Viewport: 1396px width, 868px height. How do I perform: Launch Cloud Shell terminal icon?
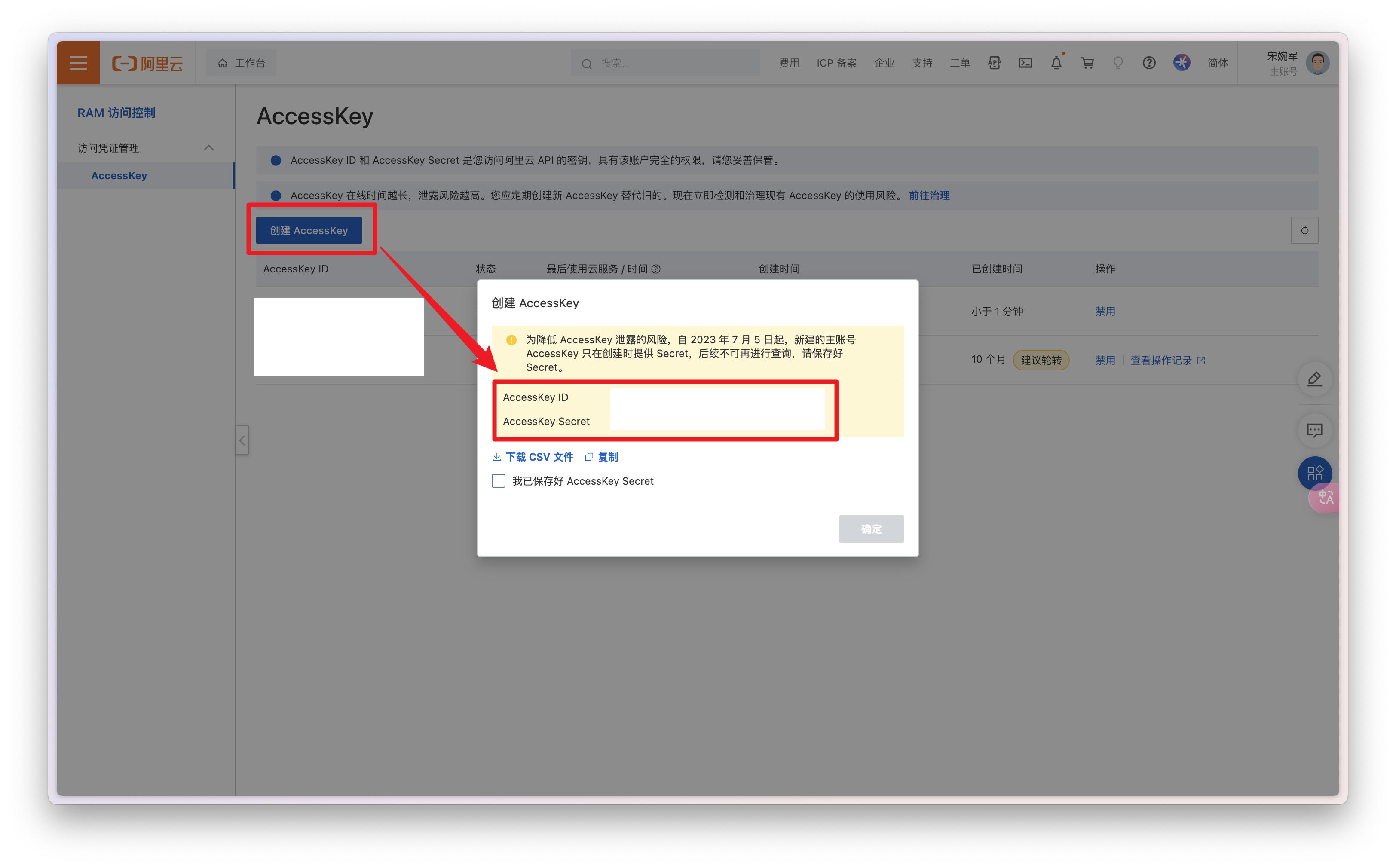click(x=1025, y=63)
